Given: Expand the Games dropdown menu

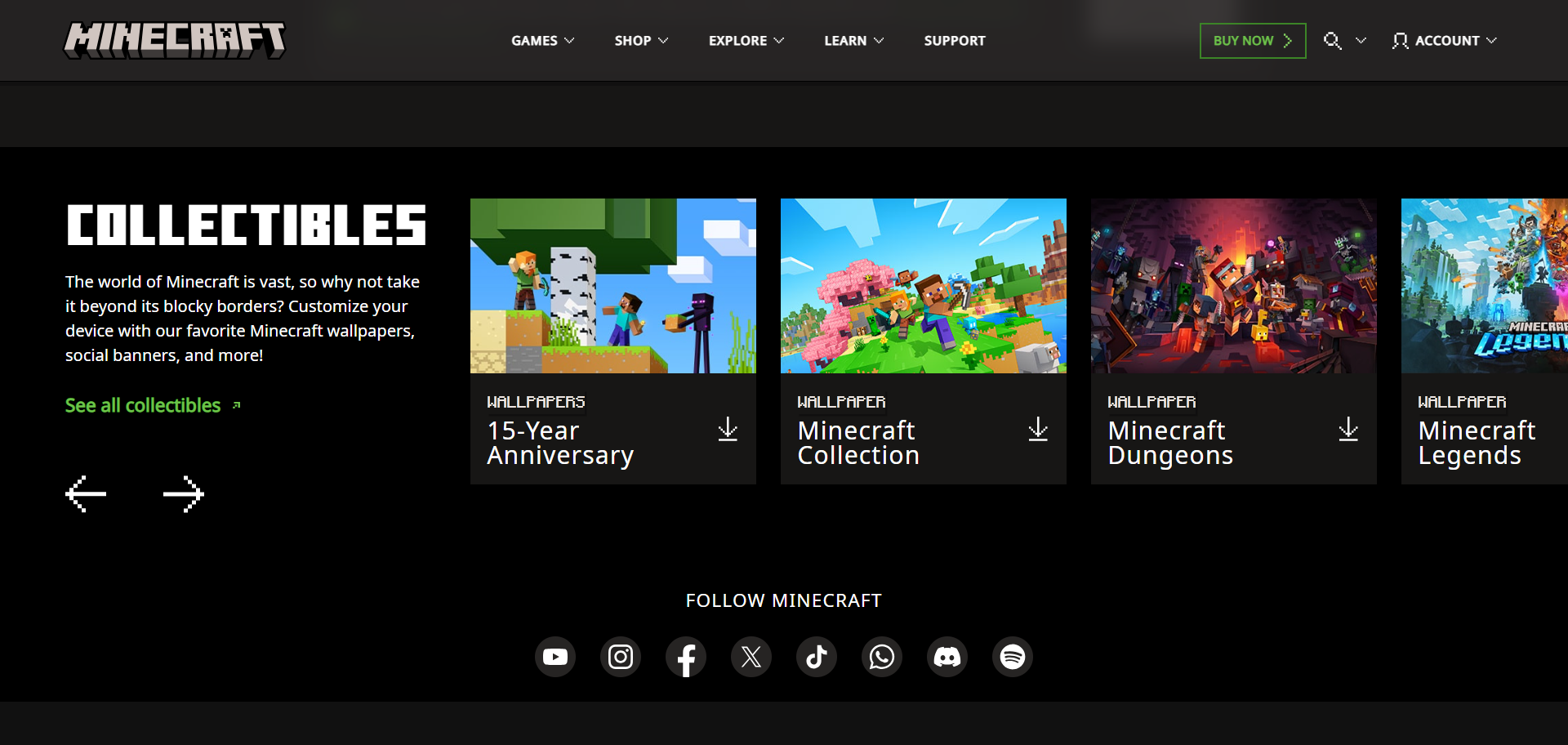Looking at the screenshot, I should click(542, 41).
